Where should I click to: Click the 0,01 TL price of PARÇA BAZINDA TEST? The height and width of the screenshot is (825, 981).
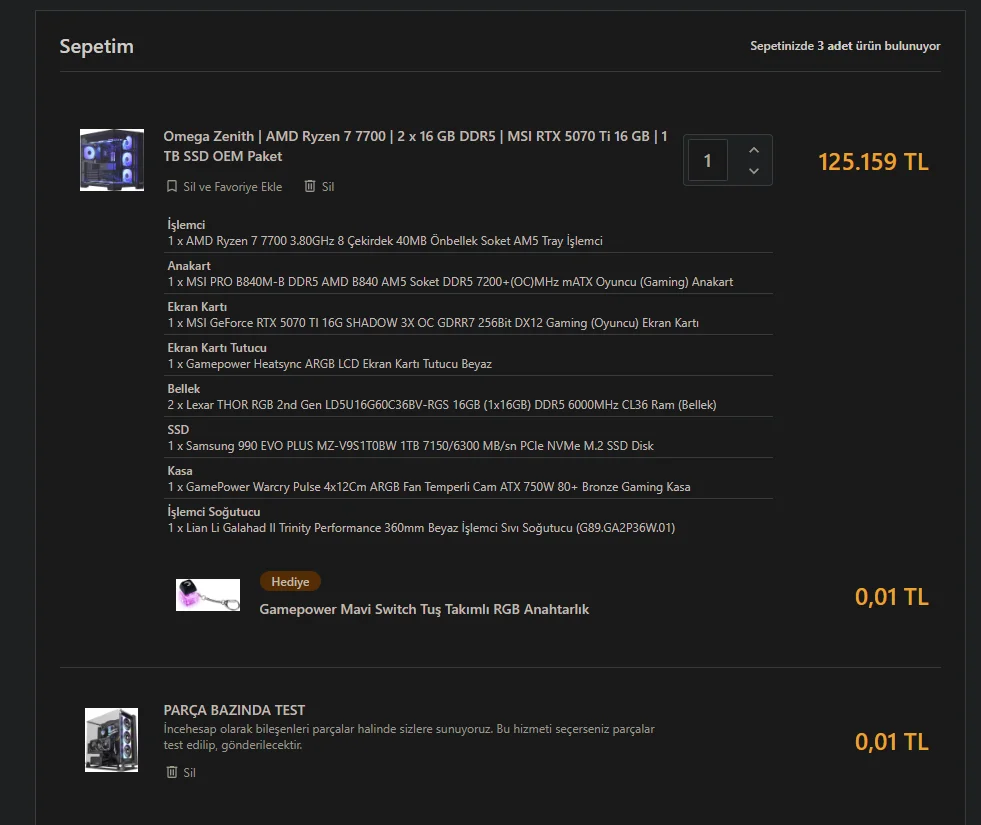pyautogui.click(x=892, y=742)
